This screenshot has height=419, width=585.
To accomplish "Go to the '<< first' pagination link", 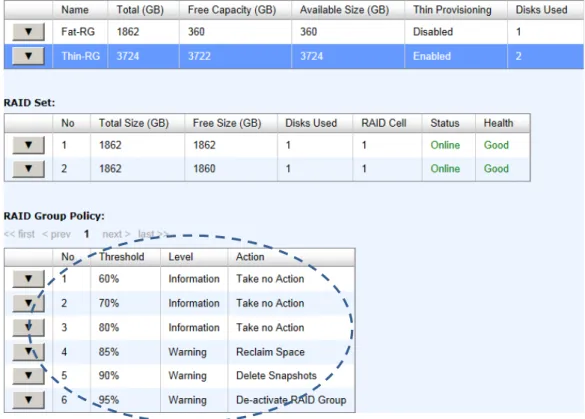I will pyautogui.click(x=19, y=234).
